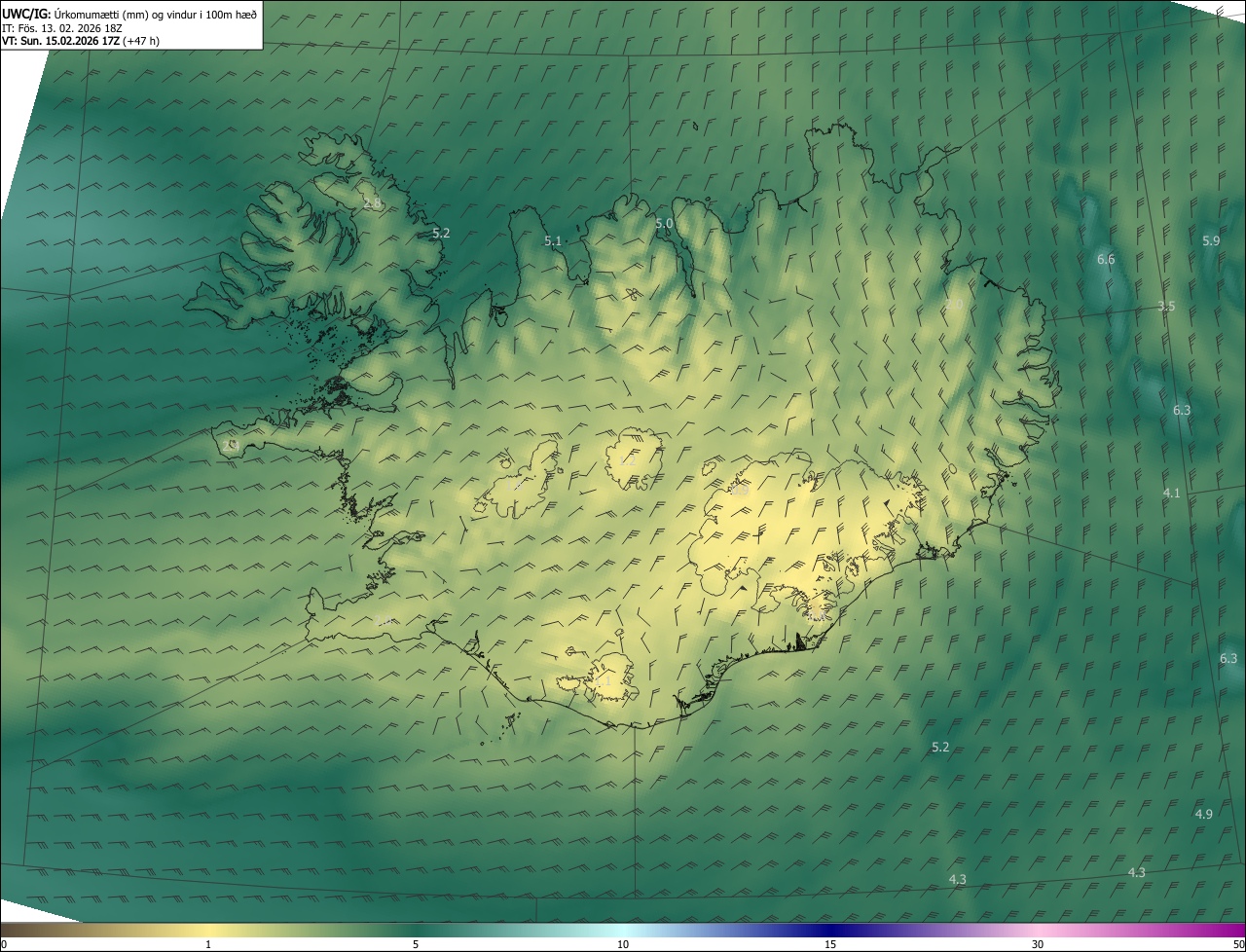The image size is (1246, 952).
Task: Click the 15 tick label on the color scale
Action: (x=830, y=944)
